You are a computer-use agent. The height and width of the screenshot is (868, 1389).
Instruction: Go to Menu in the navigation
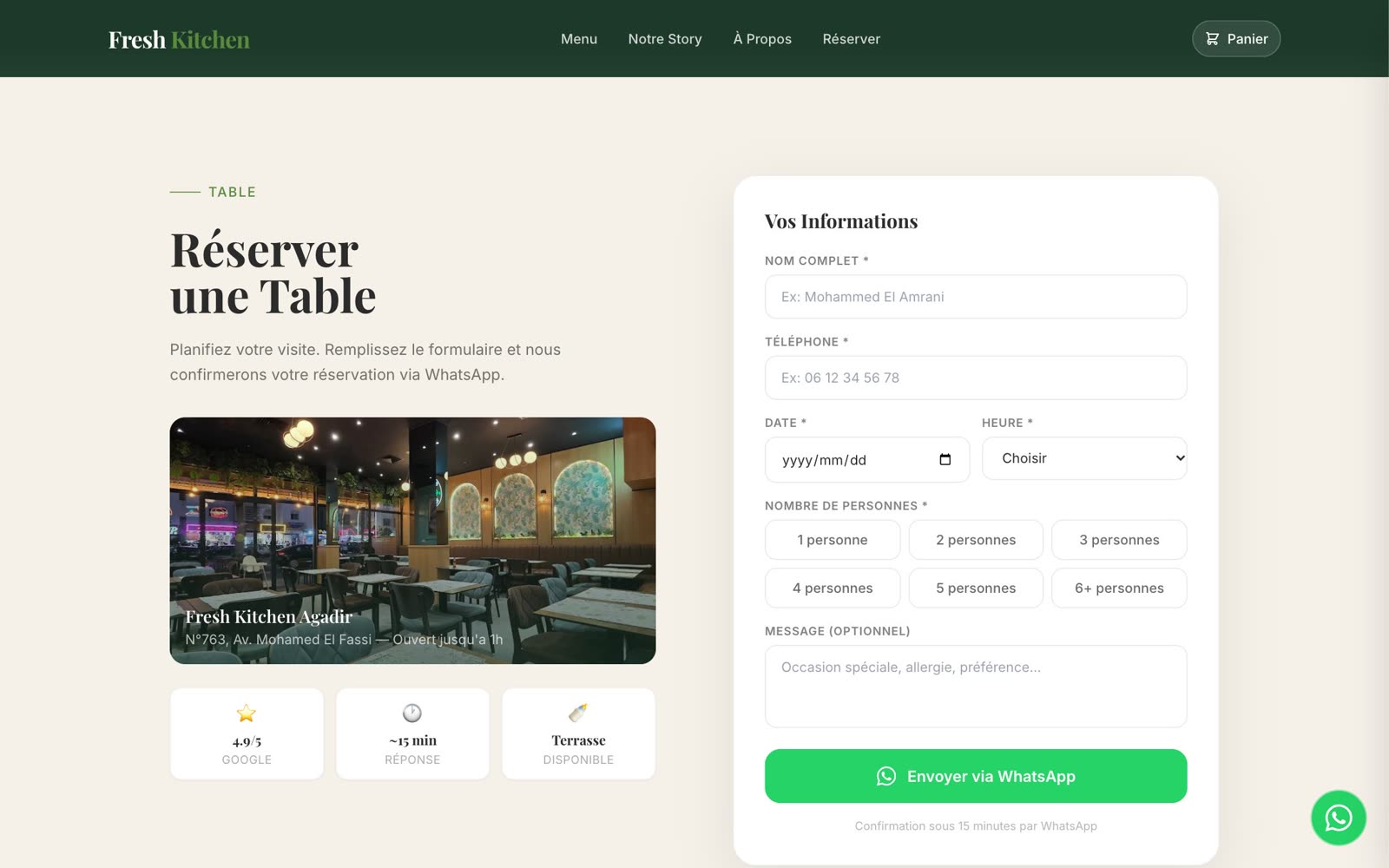(579, 39)
